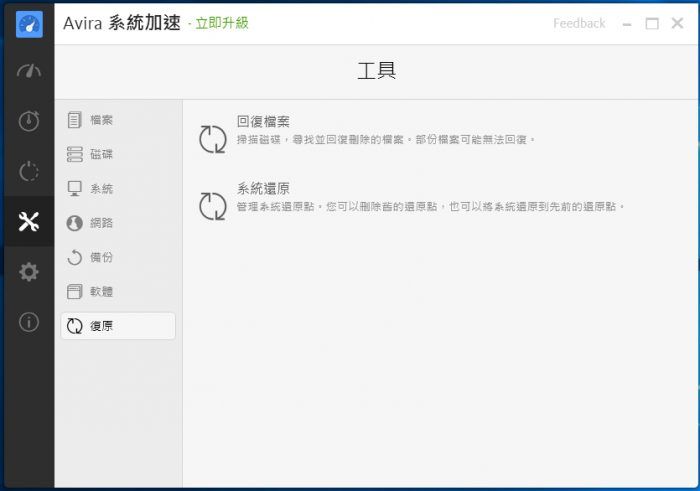Open the Feedback link
The height and width of the screenshot is (491, 700).
[579, 23]
